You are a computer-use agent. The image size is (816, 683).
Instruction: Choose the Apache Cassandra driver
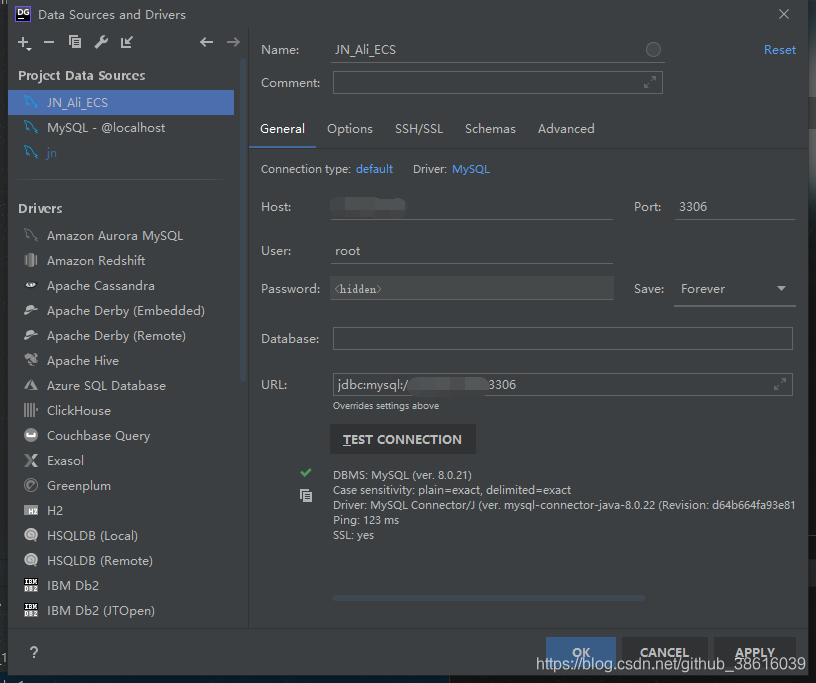coord(100,286)
